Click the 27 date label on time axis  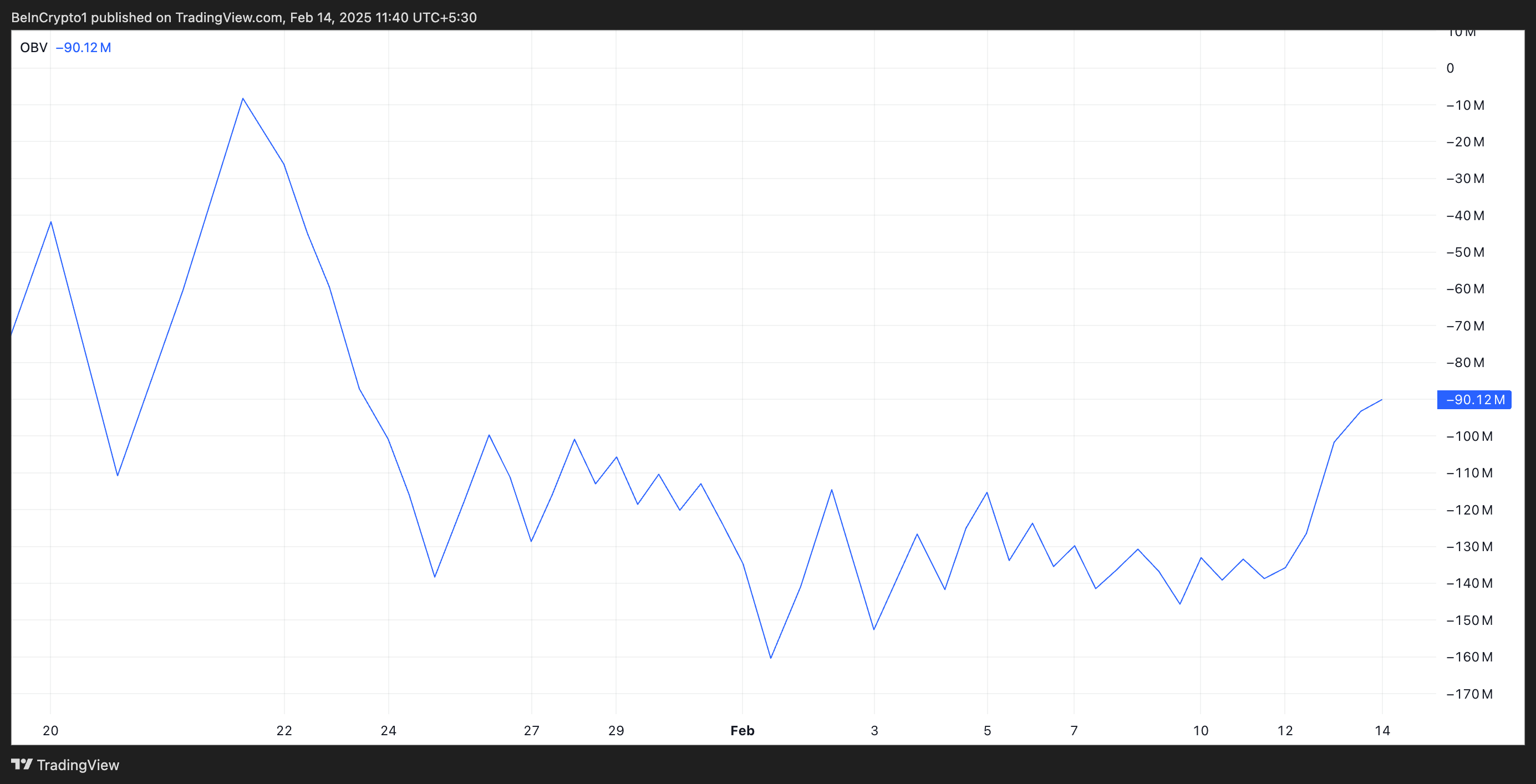[531, 730]
